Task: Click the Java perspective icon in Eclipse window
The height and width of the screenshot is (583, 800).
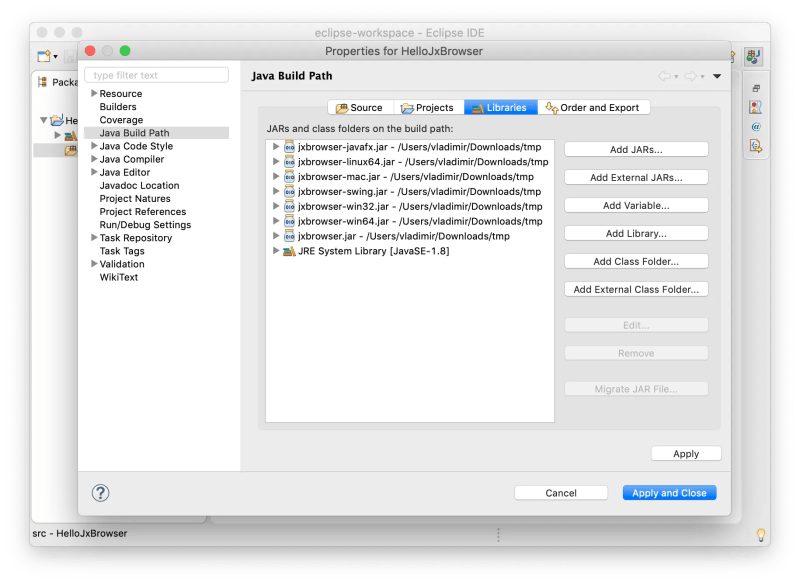Action: pyautogui.click(x=754, y=56)
